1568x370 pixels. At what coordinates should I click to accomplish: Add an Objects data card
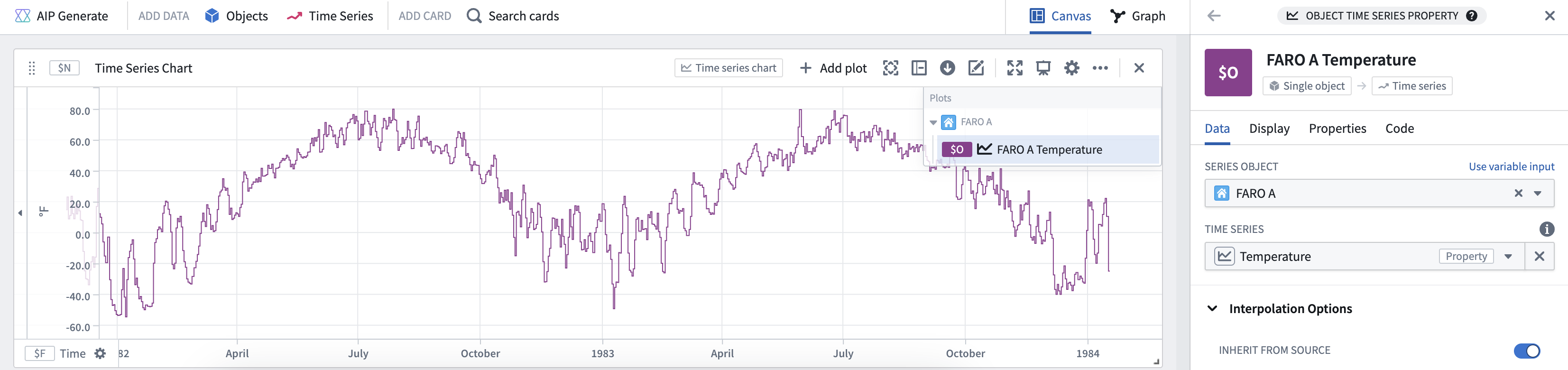click(x=236, y=16)
